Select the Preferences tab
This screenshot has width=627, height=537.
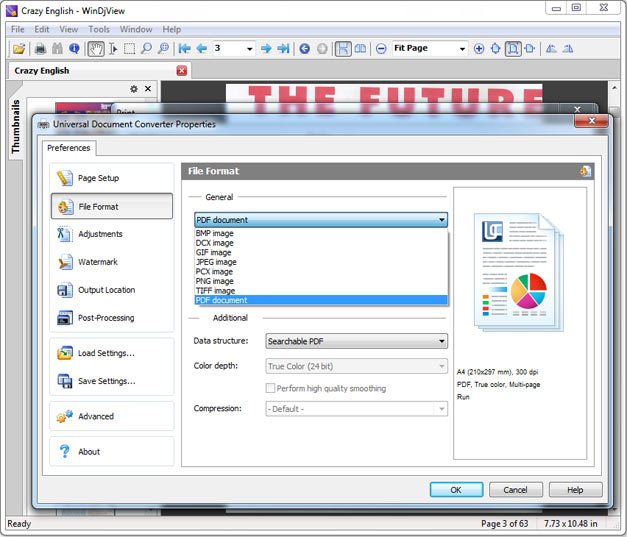69,148
